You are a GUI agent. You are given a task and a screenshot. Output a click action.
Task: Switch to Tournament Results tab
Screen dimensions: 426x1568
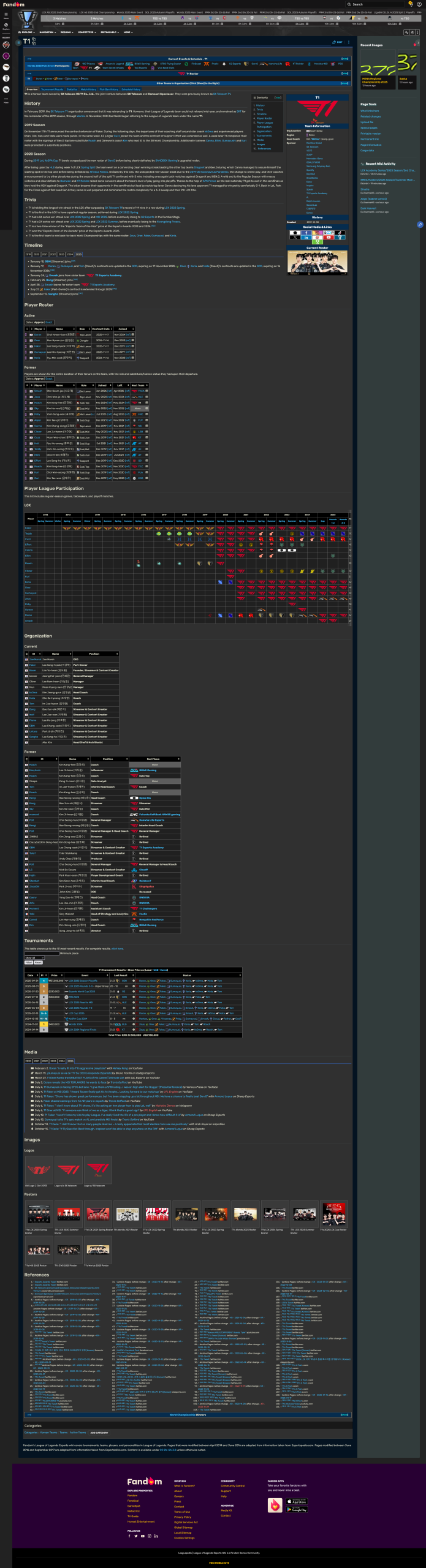coord(52,89)
